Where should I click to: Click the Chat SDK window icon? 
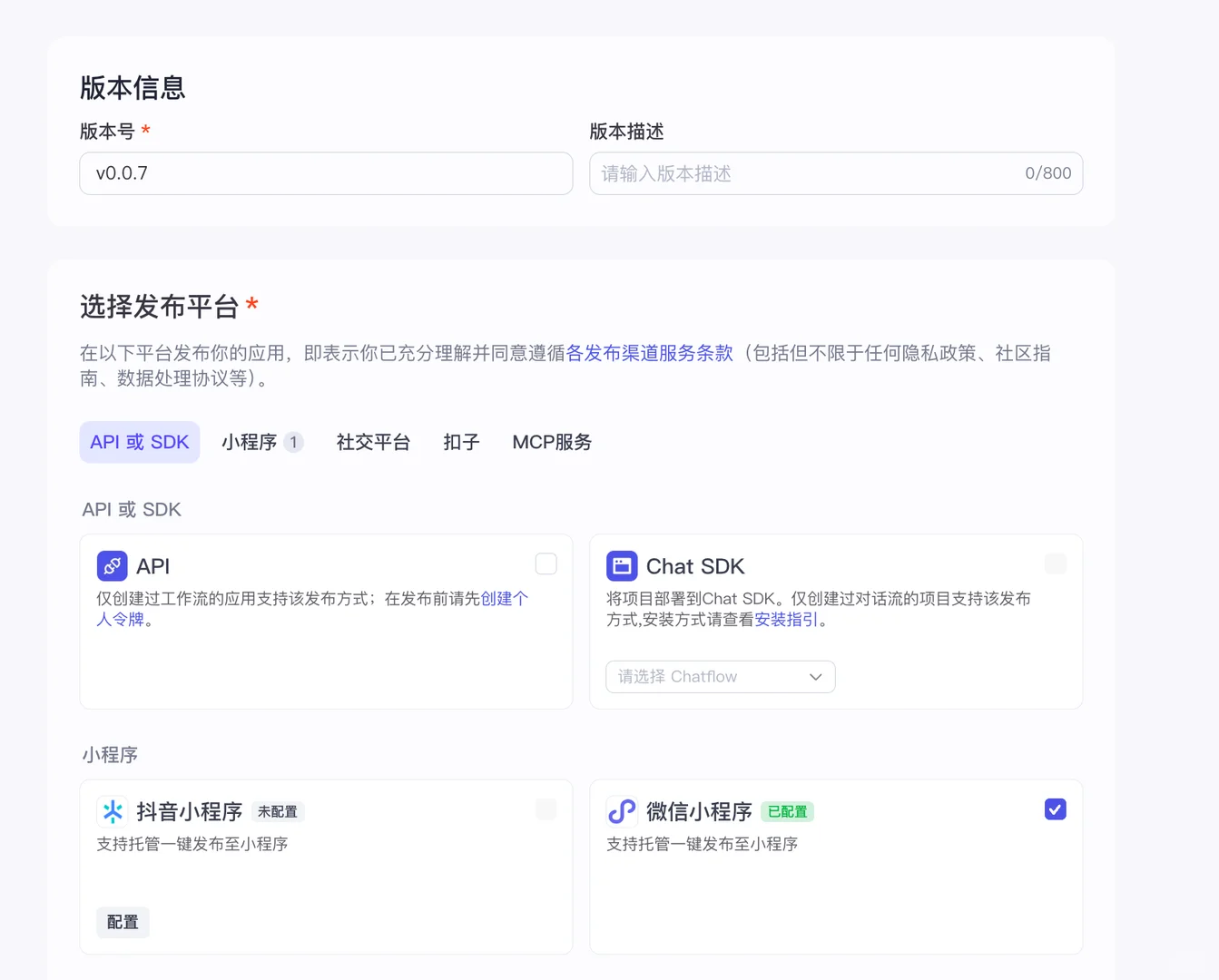pyautogui.click(x=622, y=566)
